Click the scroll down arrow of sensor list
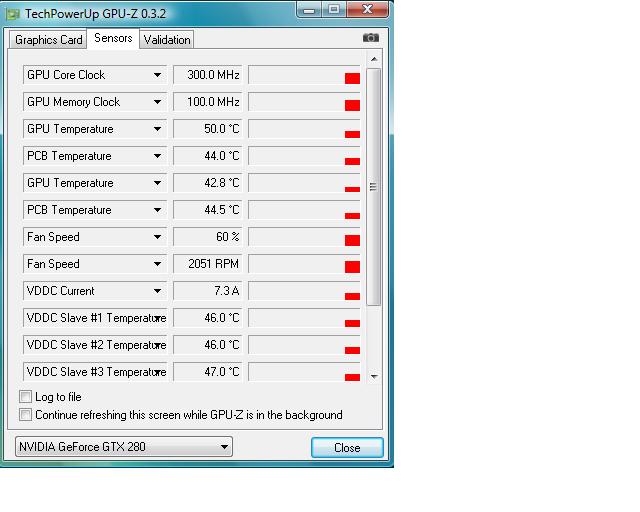Viewport: 640px width, 512px height. pyautogui.click(x=373, y=376)
